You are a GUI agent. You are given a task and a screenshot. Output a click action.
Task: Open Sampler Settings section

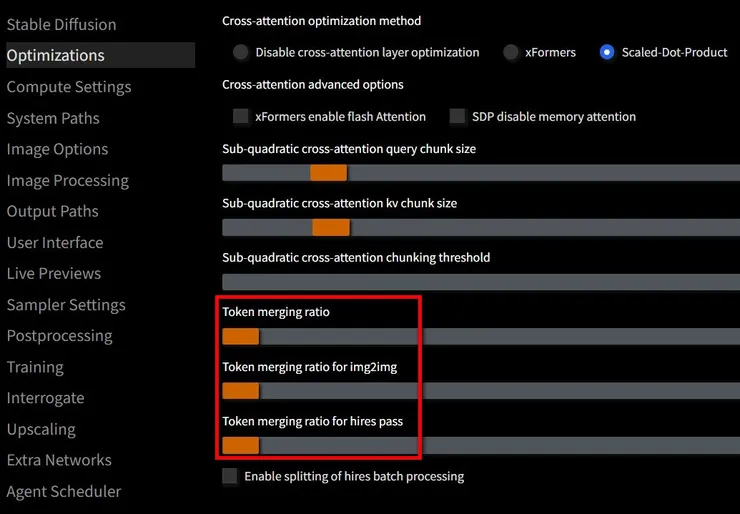[66, 305]
